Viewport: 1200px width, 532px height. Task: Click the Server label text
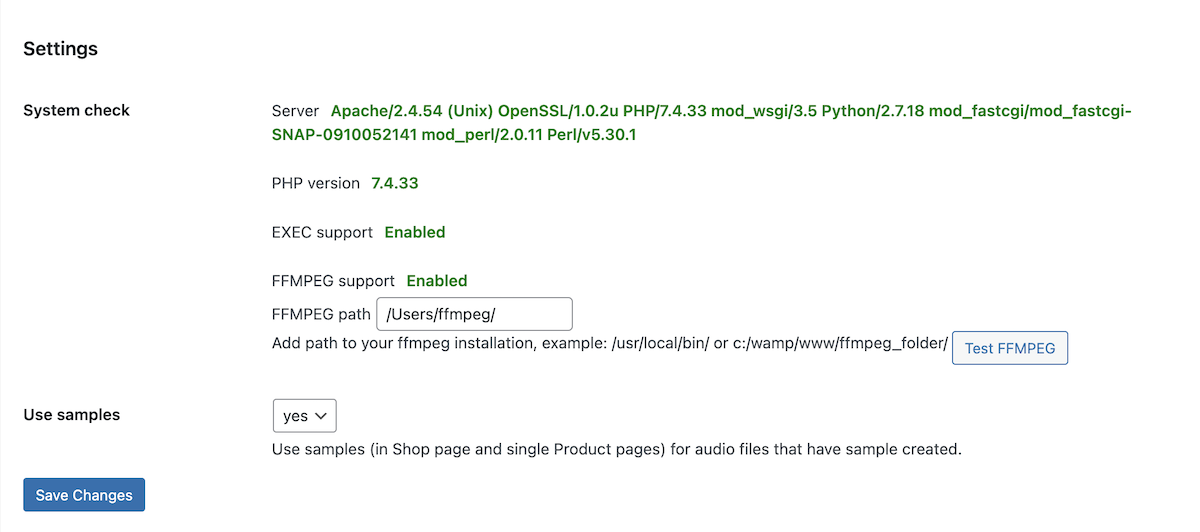(x=295, y=110)
